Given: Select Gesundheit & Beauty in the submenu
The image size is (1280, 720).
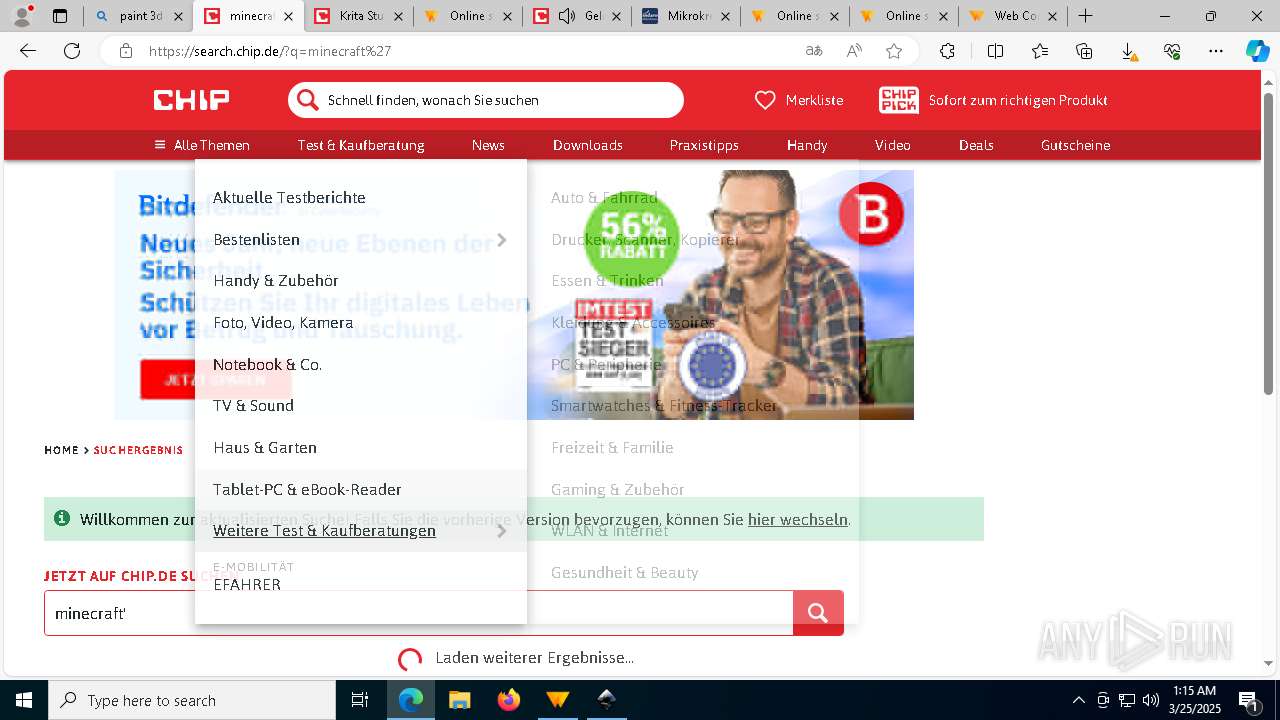Looking at the screenshot, I should [625, 573].
